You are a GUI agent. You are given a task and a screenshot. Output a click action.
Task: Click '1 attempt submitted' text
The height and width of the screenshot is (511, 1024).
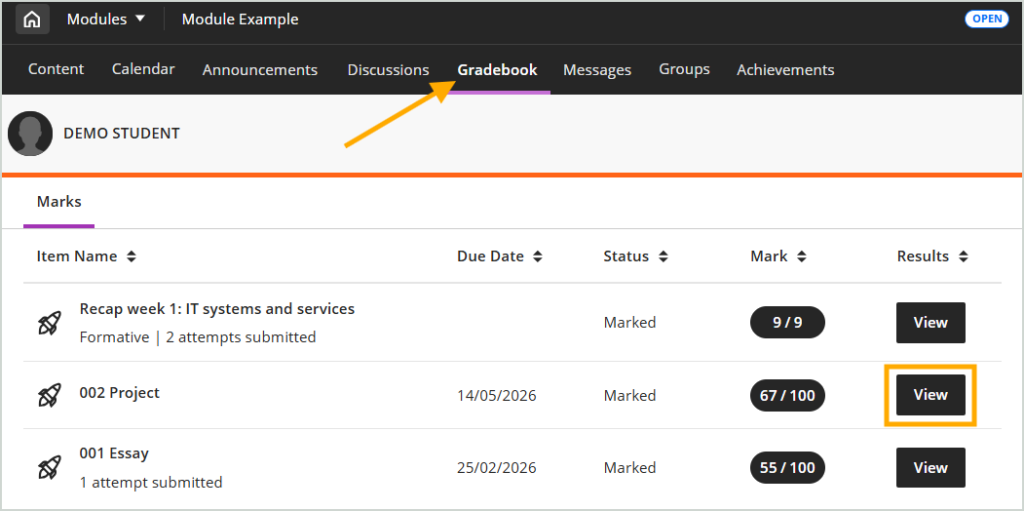[x=151, y=483]
